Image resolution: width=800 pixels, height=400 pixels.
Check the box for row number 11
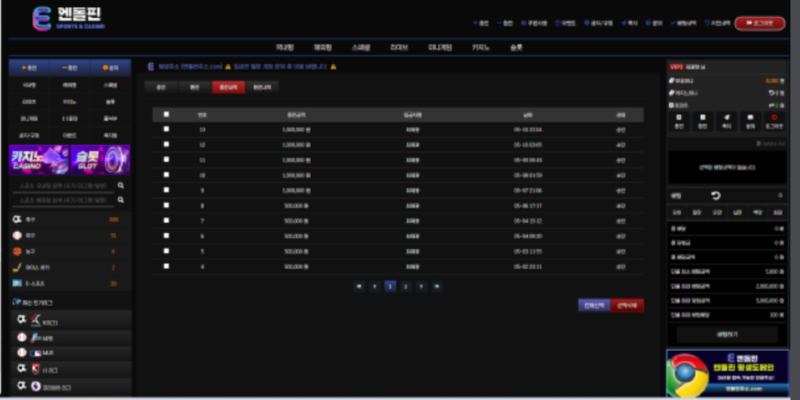tap(166, 160)
